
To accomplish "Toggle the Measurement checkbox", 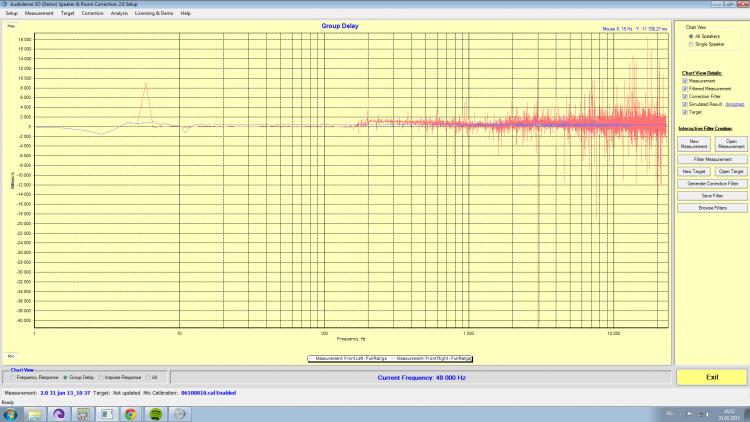I will 685,81.
